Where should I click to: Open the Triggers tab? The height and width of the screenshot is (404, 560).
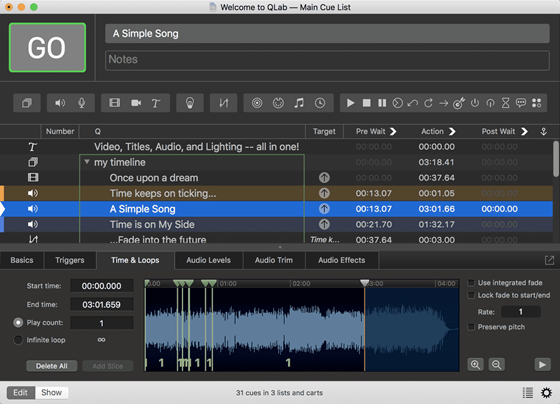pos(70,260)
